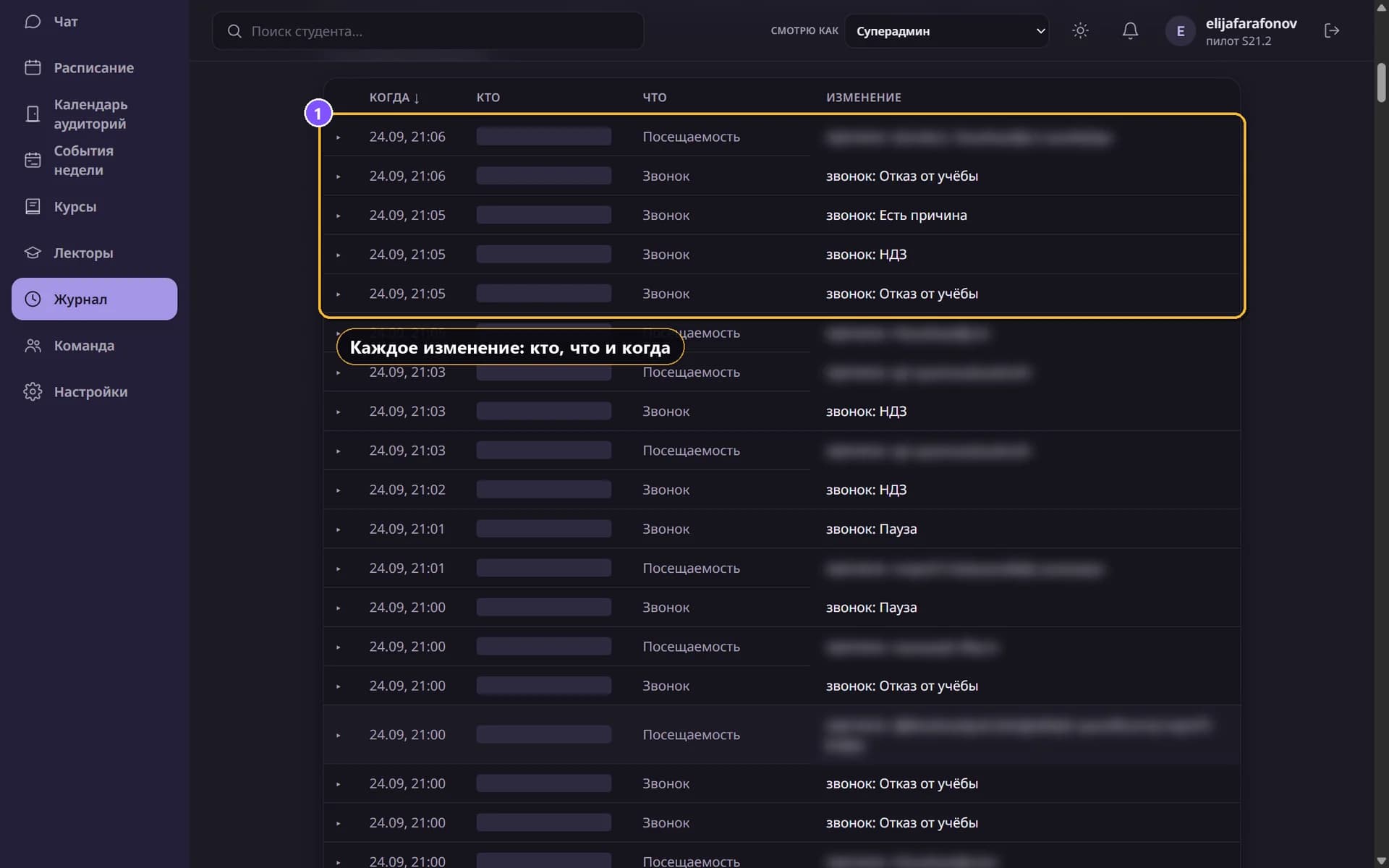Viewport: 1389px width, 868px height.
Task: Open Расписание in sidebar
Action: (94, 68)
